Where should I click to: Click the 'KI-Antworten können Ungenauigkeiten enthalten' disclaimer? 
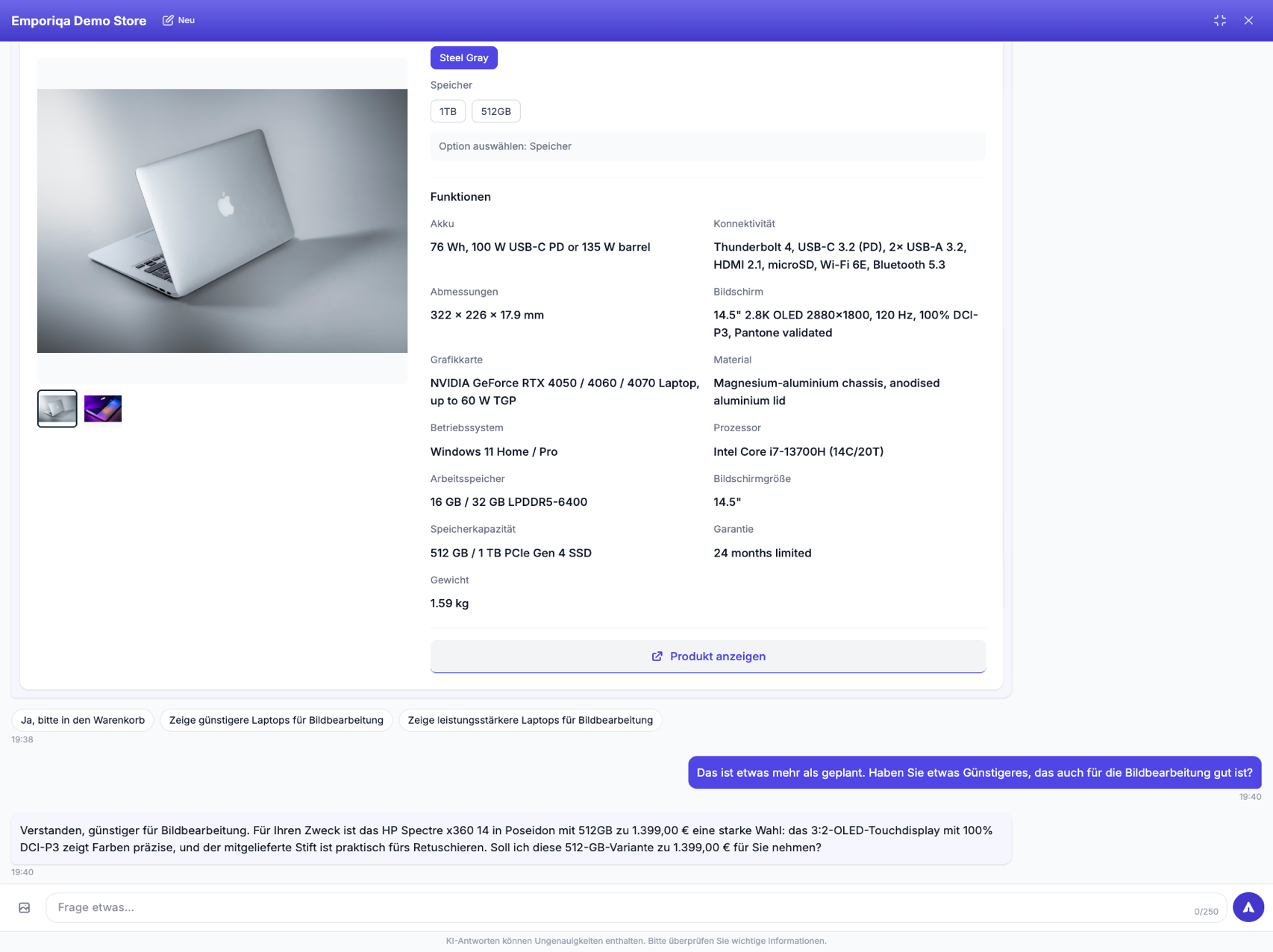coord(636,941)
